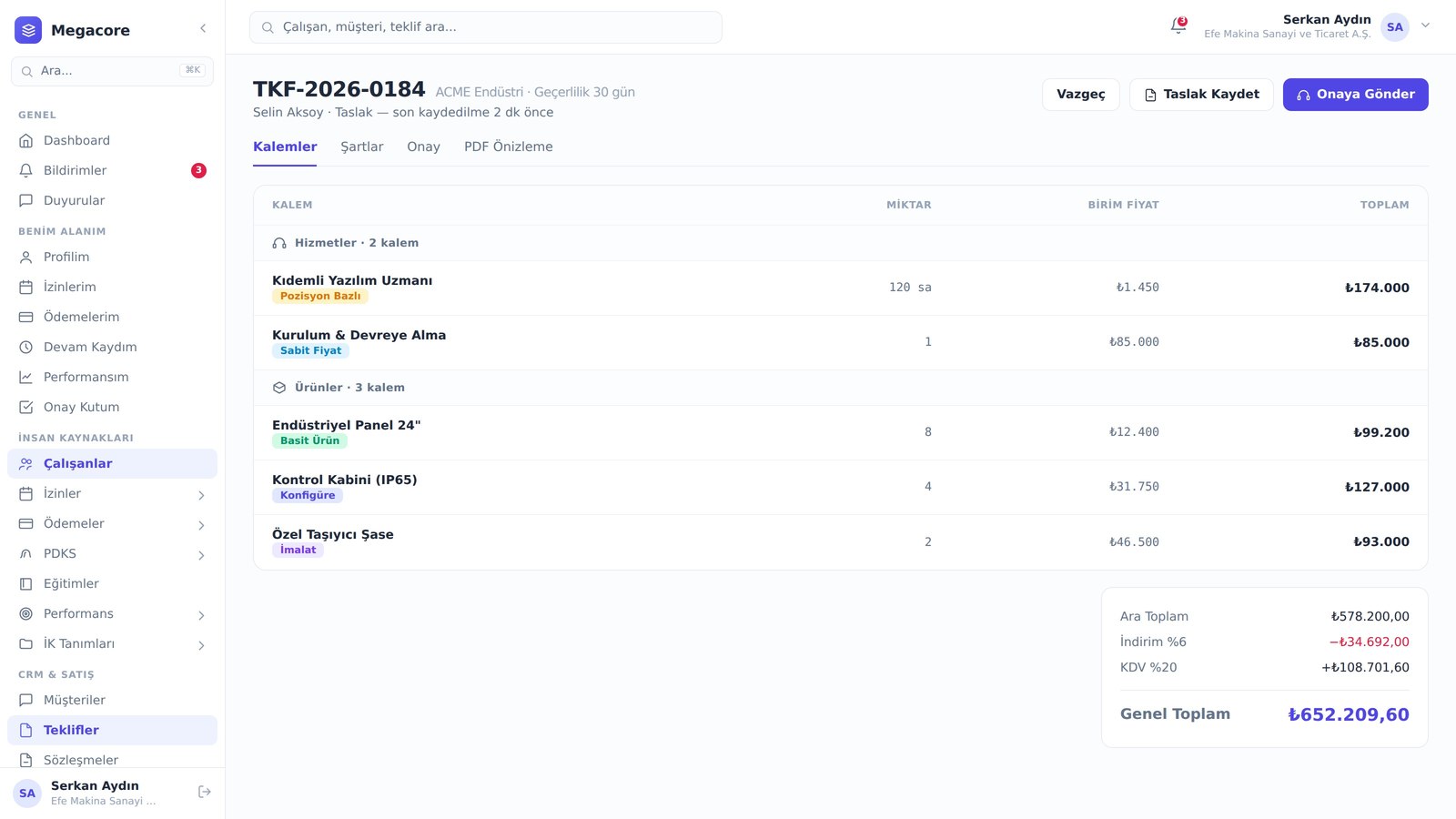Collapse sidebar with the chevron beside Megacore
This screenshot has width=1456, height=819.
203,28
